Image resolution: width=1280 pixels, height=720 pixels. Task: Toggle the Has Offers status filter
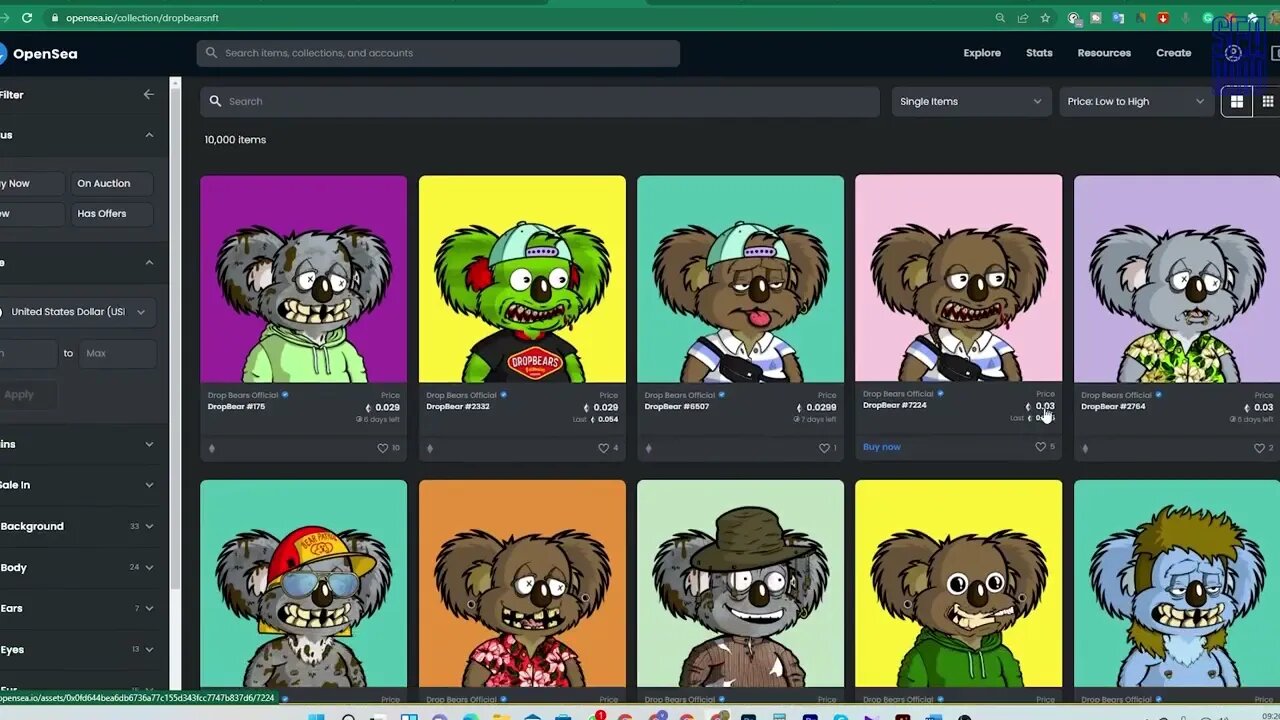tap(111, 214)
